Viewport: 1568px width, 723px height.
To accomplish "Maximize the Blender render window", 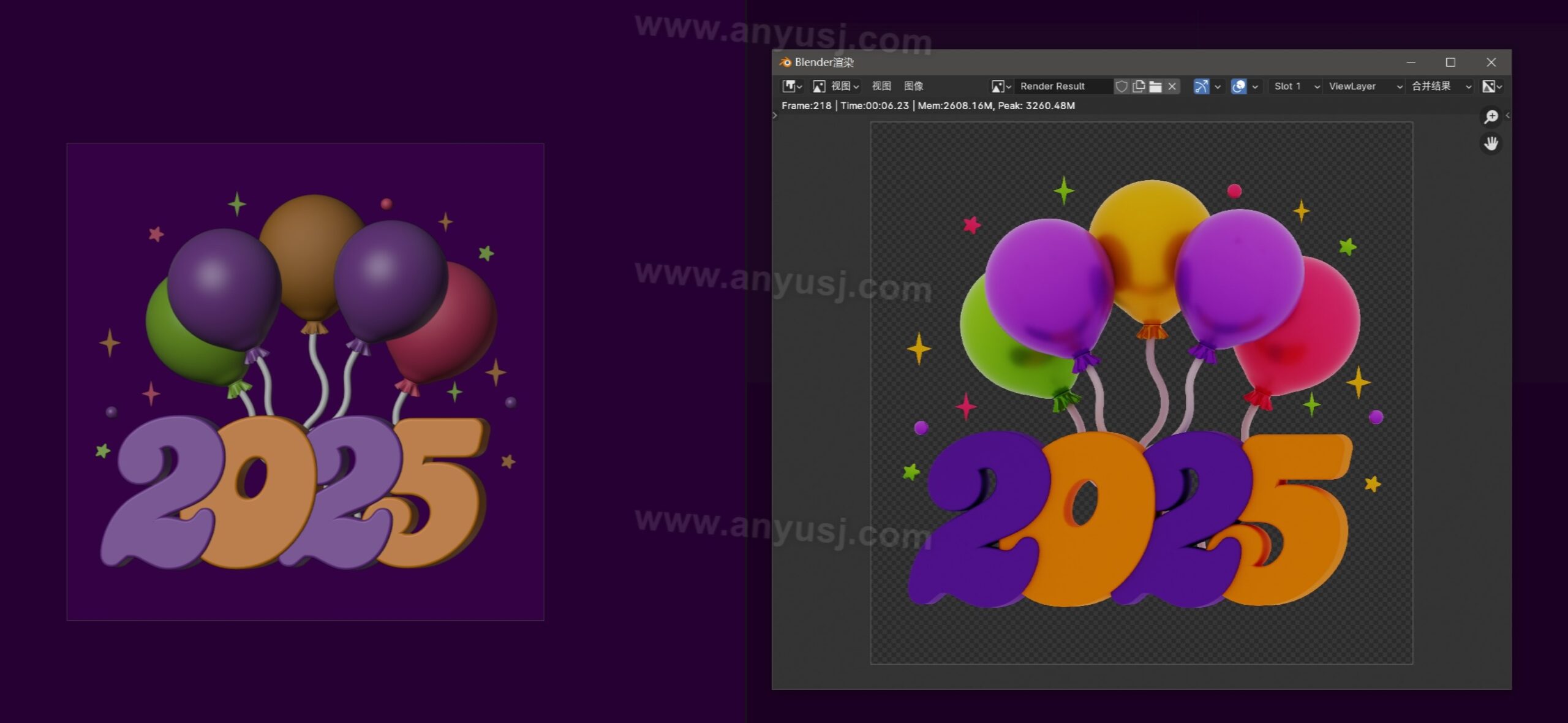I will coord(1450,62).
